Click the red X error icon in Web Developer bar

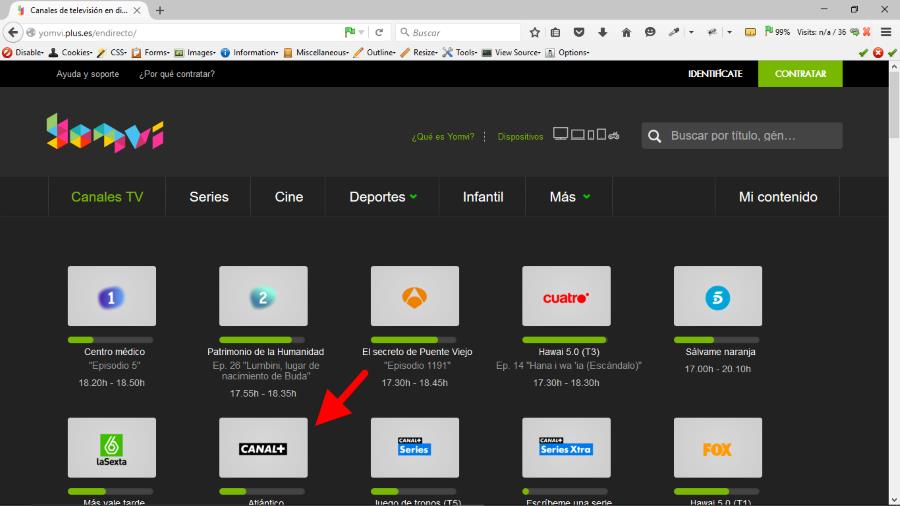(878, 52)
